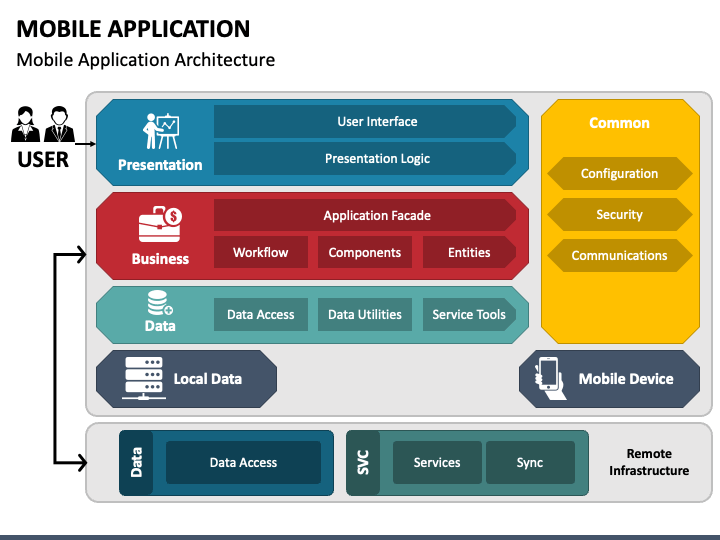Select the Presentation Logic block
The width and height of the screenshot is (720, 540).
[x=365, y=158]
